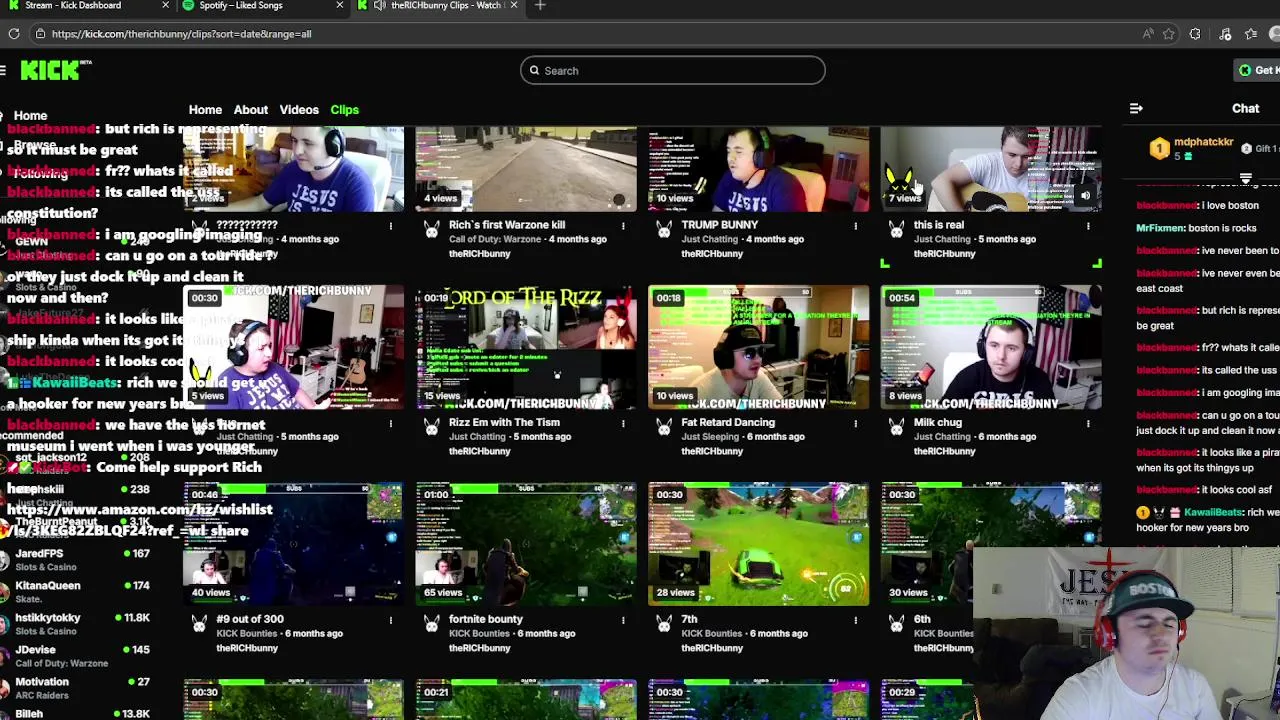
Task: Click the search magnifier icon
Action: coord(534,71)
